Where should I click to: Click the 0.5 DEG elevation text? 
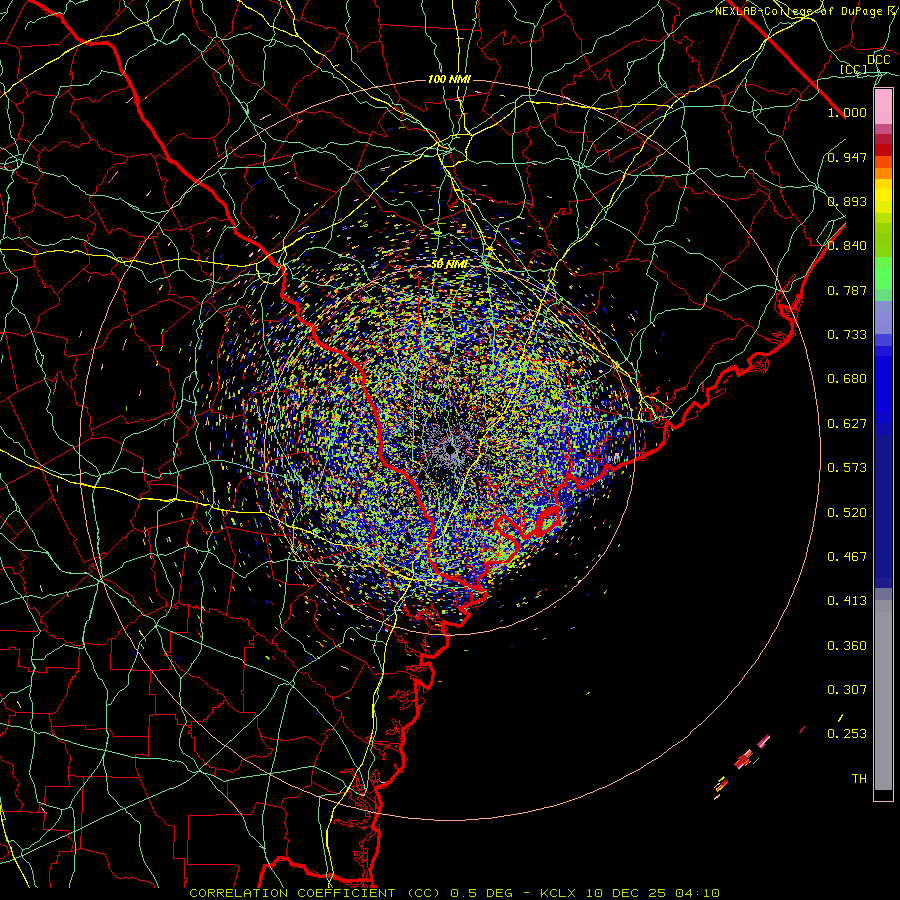[x=480, y=893]
